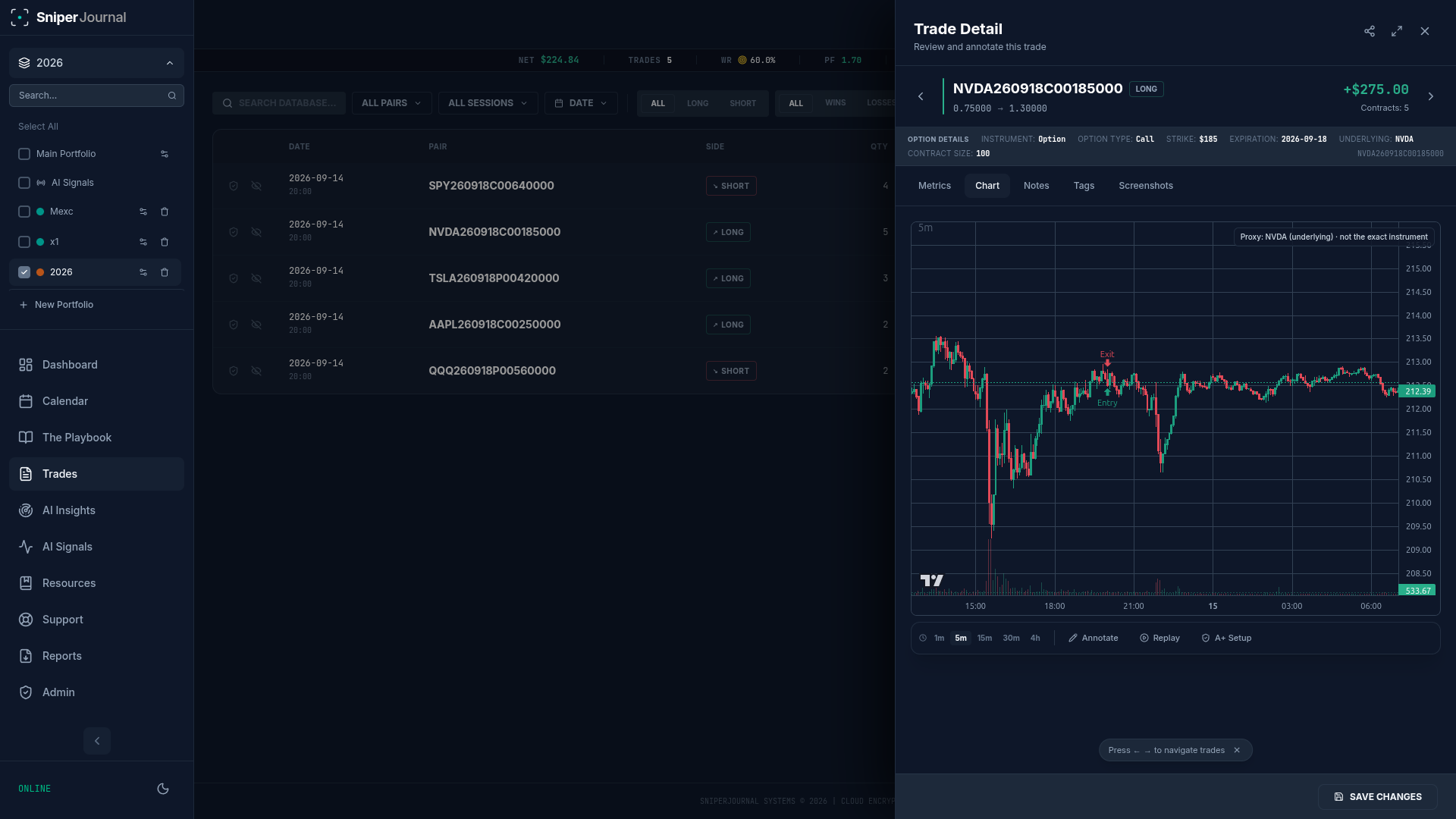Click sidebar search magnifier icon
1456x819 pixels.
pos(172,96)
